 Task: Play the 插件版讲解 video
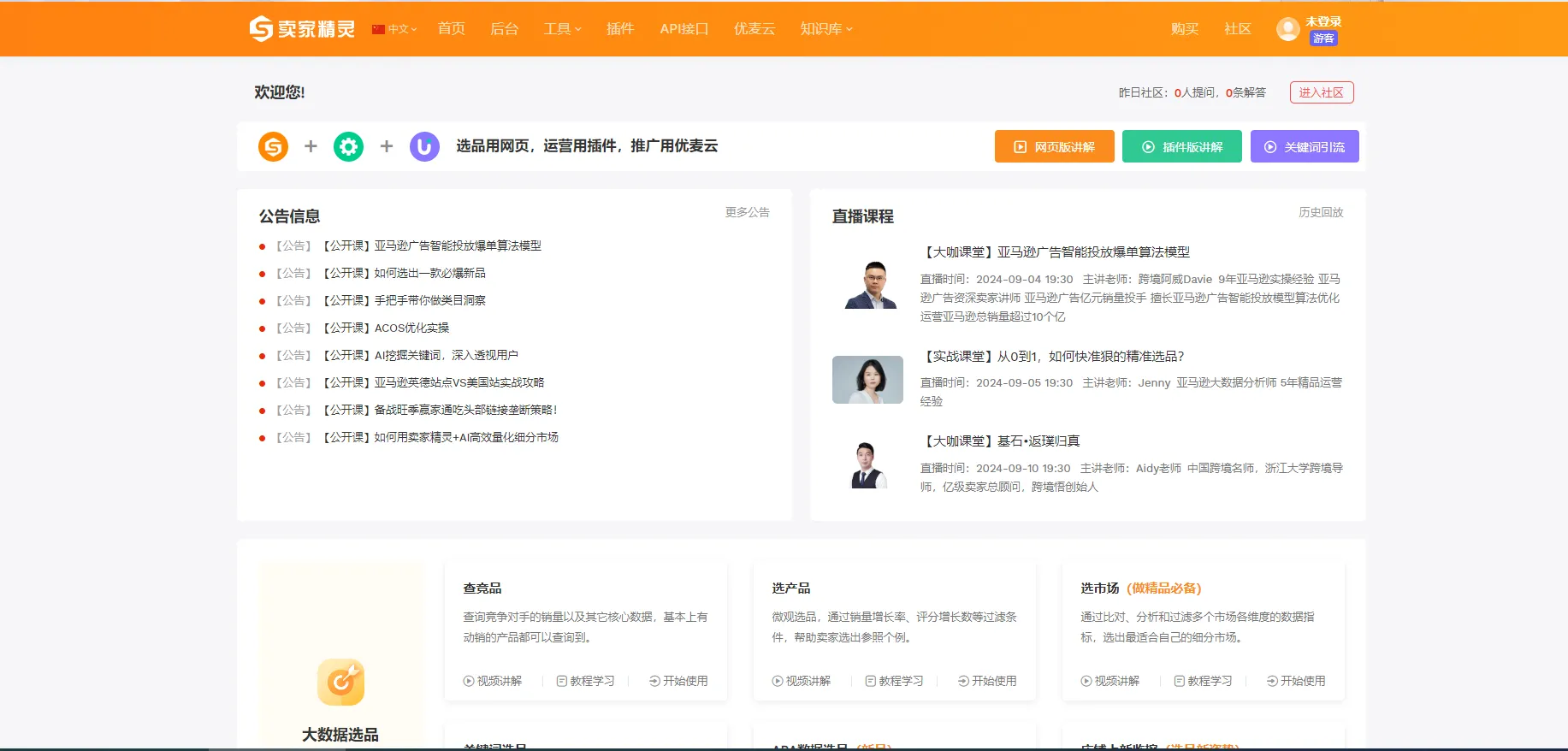pyautogui.click(x=1181, y=146)
